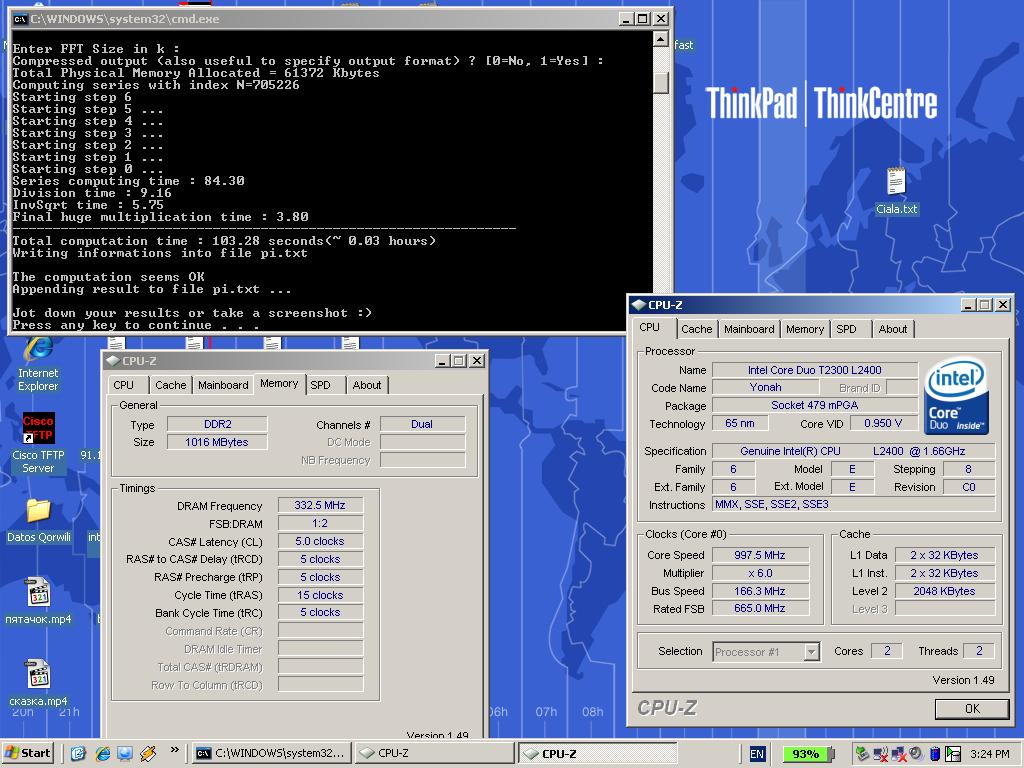Click the Core Speed value 997.5 MHz

point(760,555)
